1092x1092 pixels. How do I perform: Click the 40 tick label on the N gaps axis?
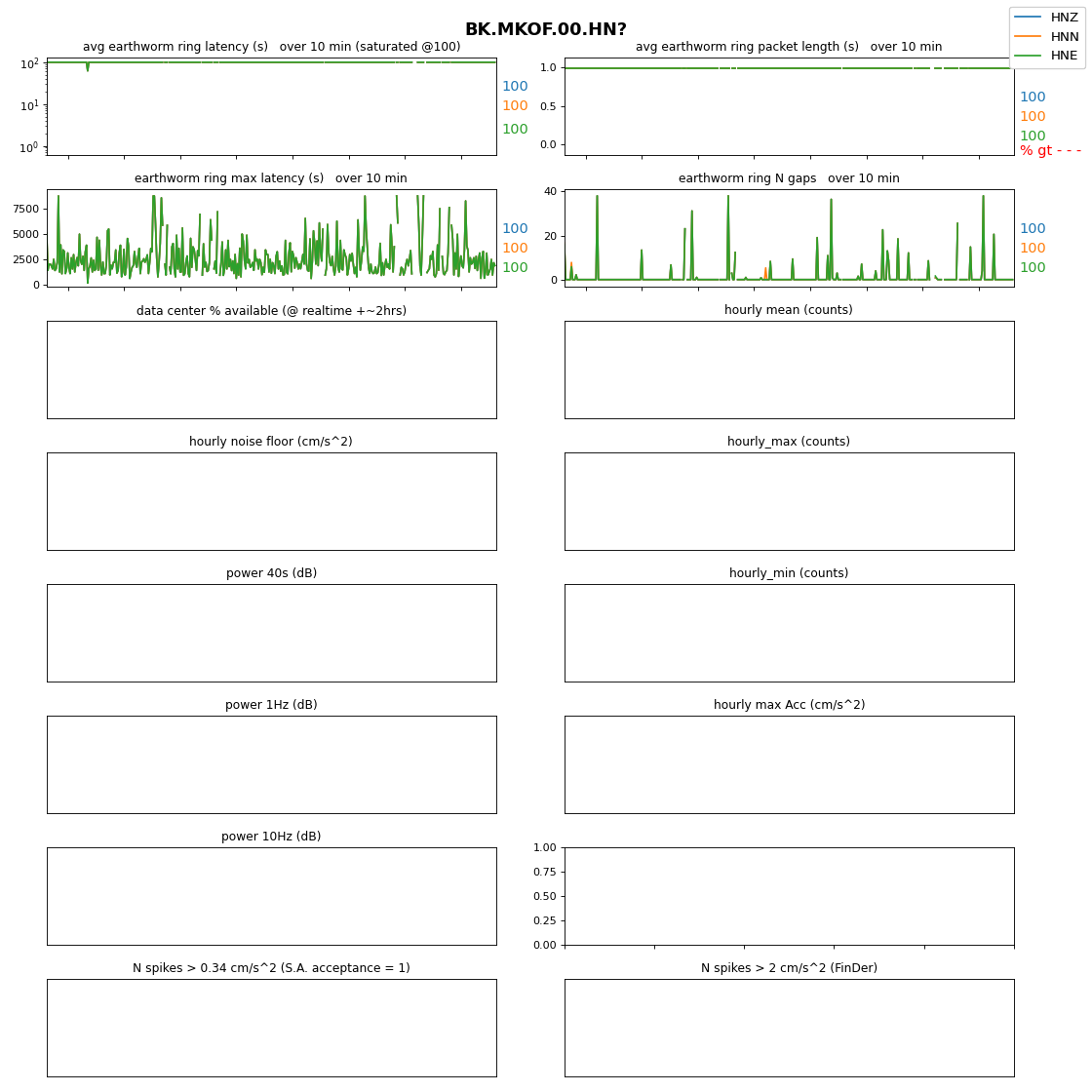[x=550, y=191]
